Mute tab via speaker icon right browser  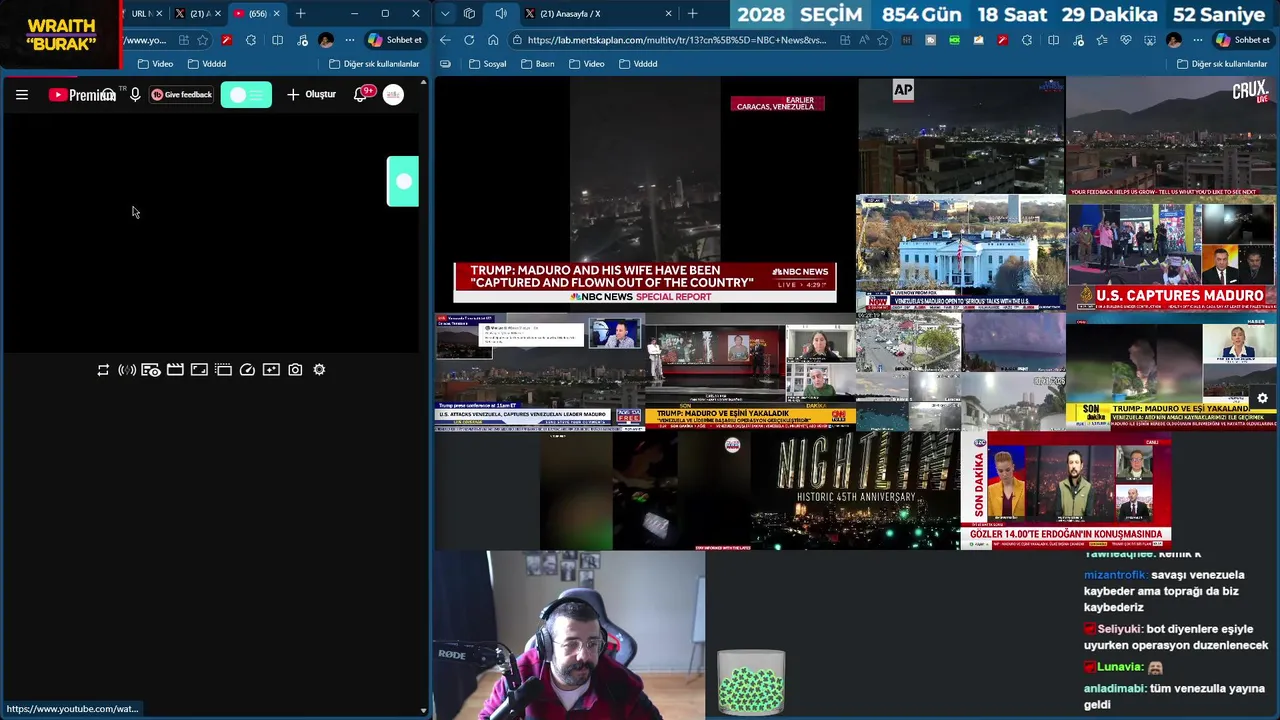pos(501,13)
